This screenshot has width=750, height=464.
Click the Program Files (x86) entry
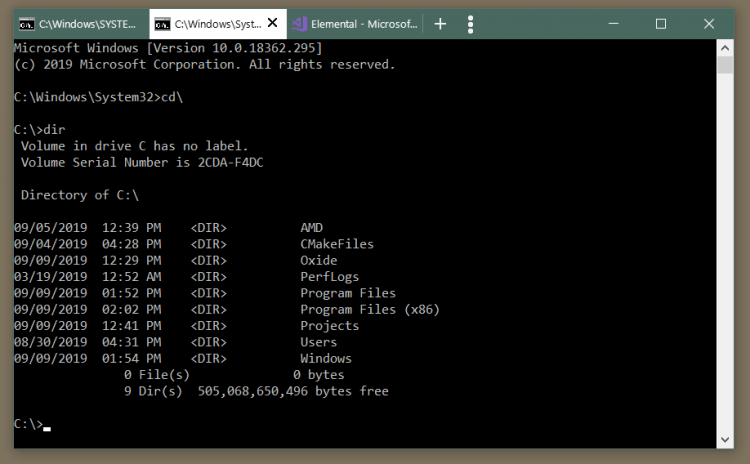click(x=369, y=310)
